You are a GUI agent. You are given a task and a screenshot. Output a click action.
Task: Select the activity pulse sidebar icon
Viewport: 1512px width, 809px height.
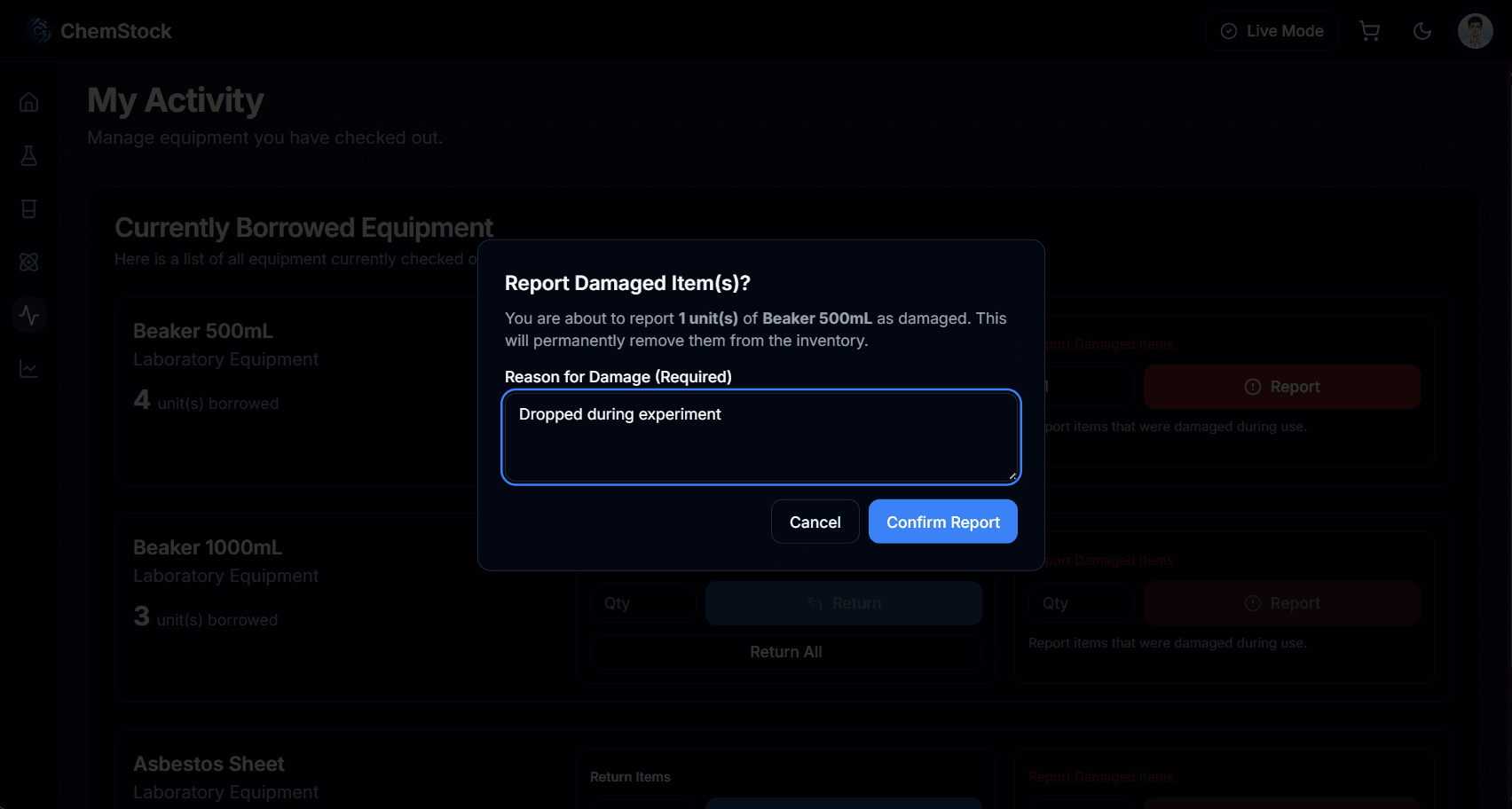[x=29, y=315]
